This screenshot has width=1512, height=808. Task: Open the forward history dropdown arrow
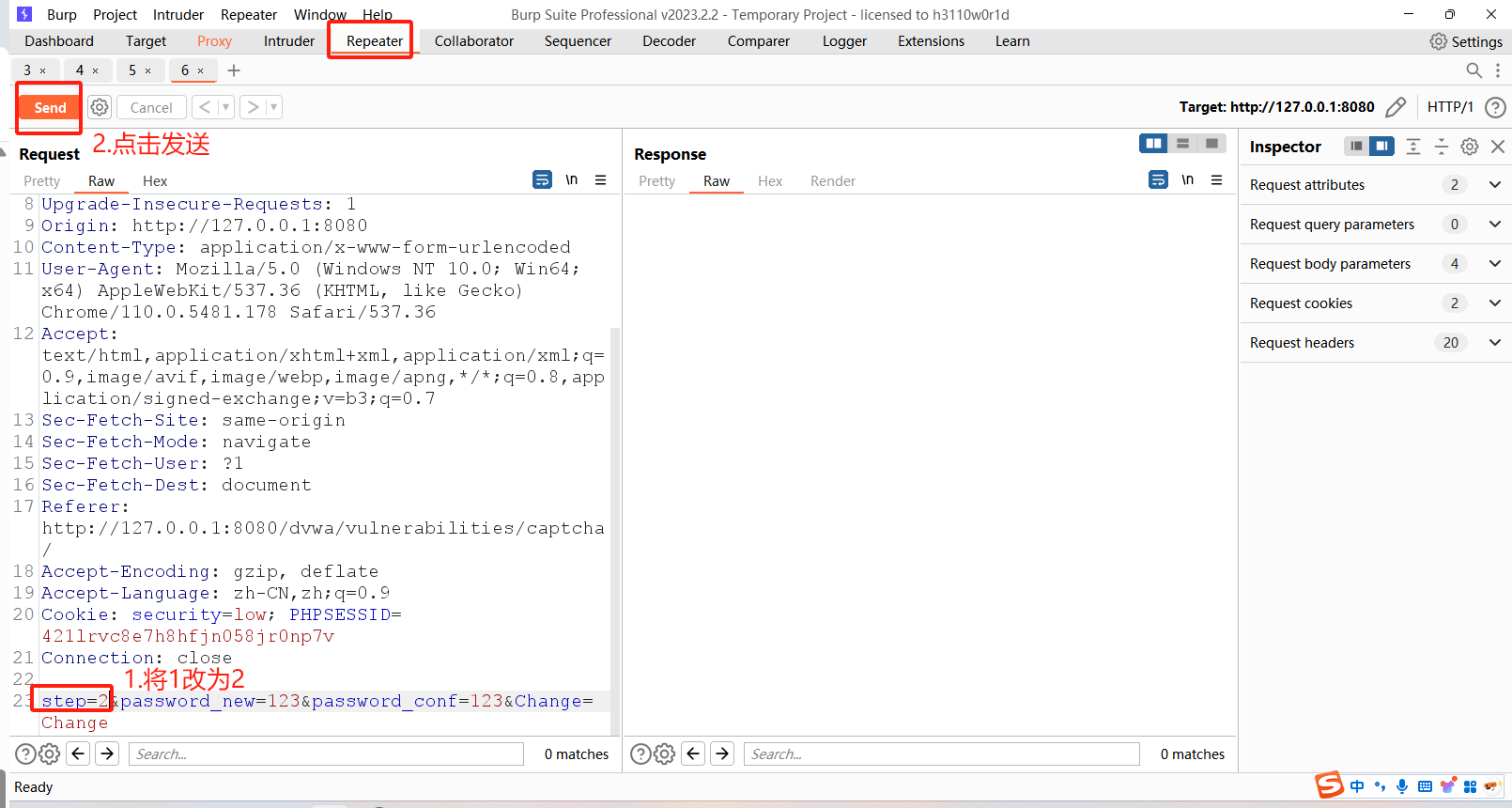274,107
